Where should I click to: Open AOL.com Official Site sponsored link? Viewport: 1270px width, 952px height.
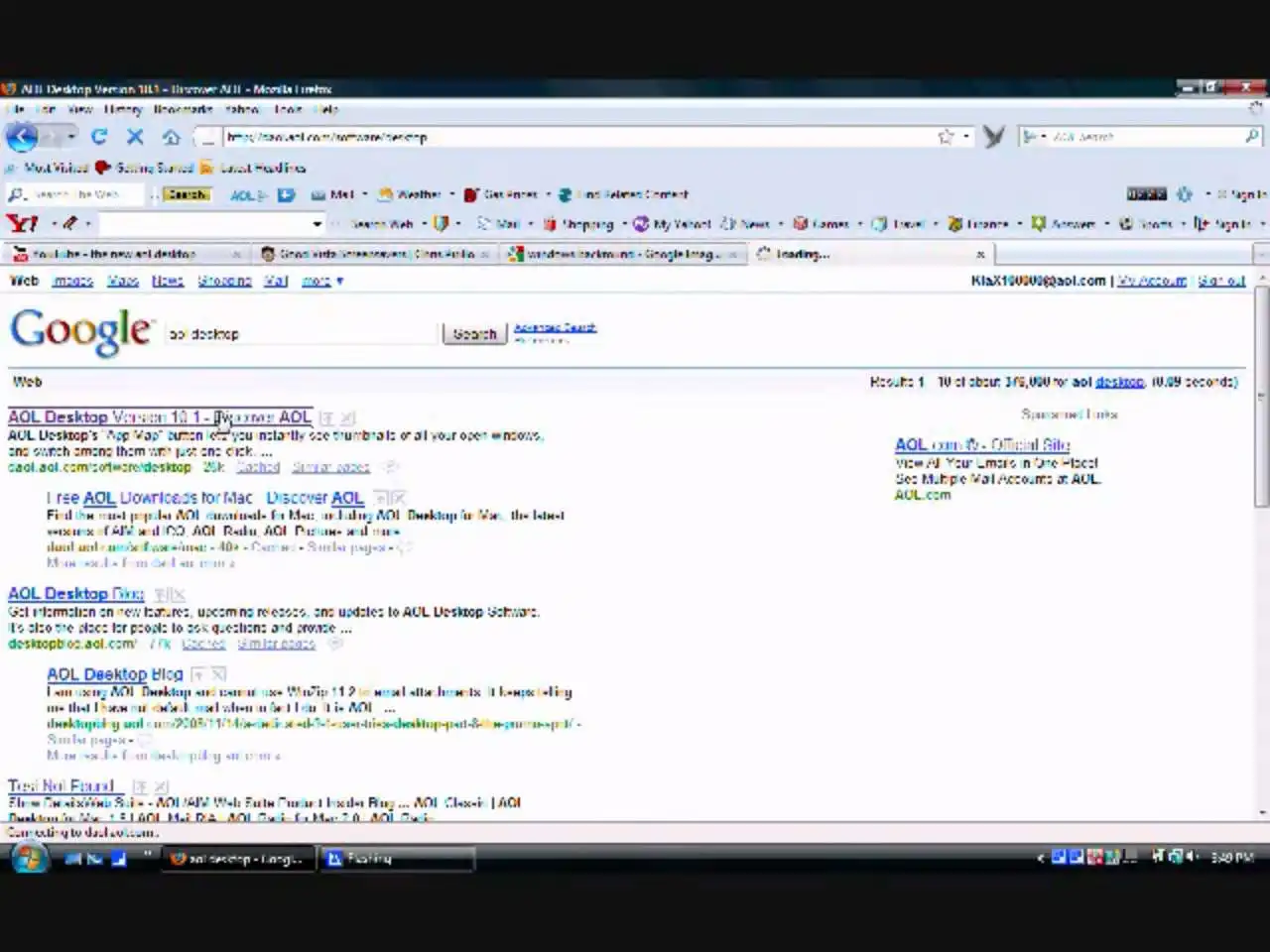(982, 445)
